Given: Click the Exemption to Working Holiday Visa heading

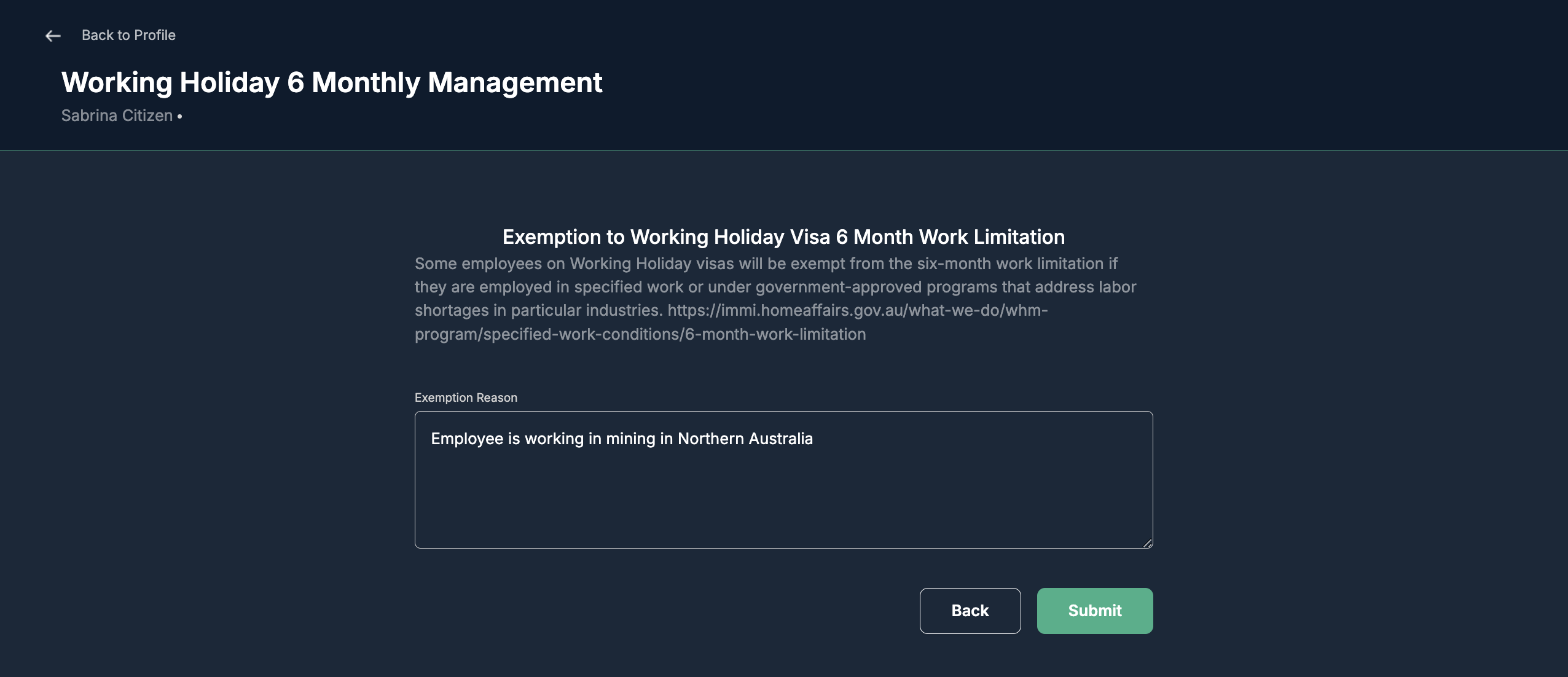Looking at the screenshot, I should 783,237.
